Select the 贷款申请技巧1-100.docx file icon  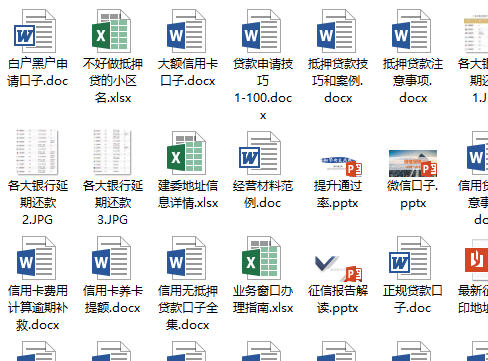pos(261,31)
